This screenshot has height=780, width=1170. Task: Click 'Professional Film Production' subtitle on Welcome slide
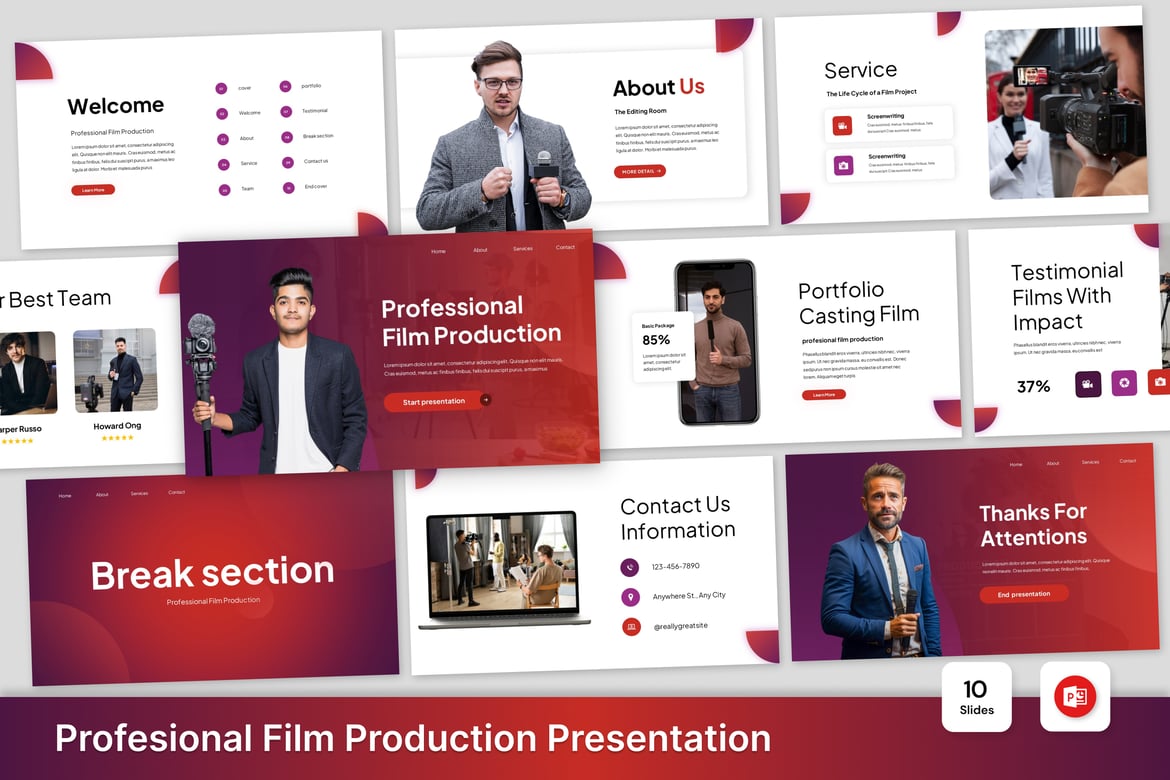click(112, 132)
